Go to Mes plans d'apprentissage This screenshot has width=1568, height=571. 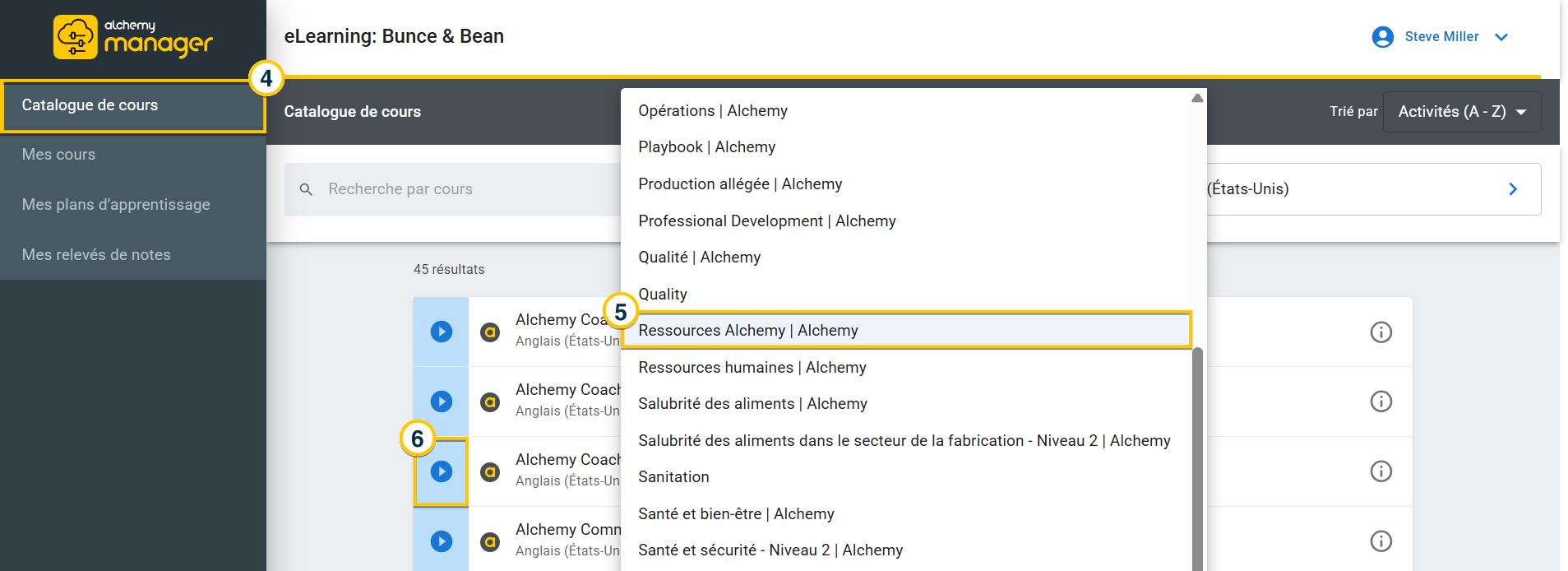point(116,205)
